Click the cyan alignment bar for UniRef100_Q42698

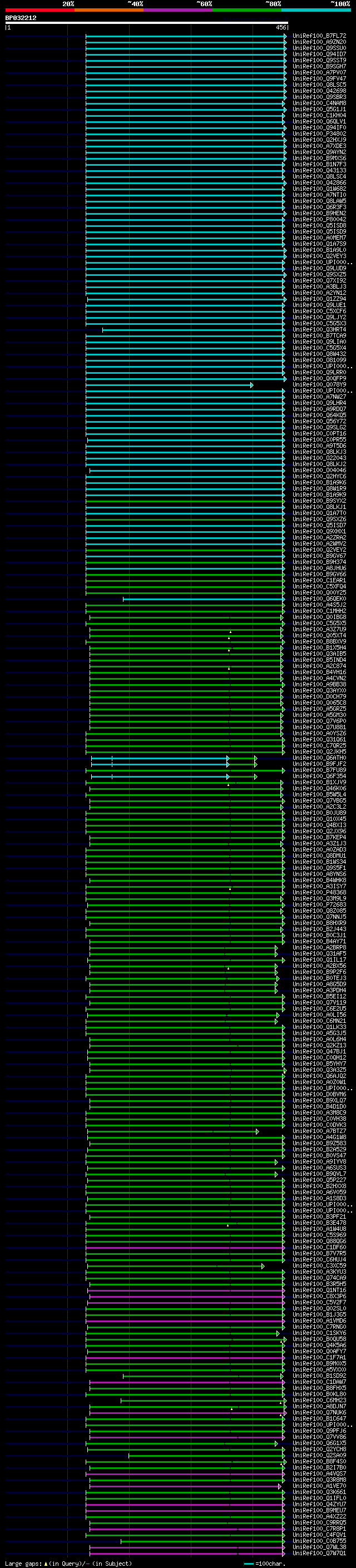(x=186, y=91)
